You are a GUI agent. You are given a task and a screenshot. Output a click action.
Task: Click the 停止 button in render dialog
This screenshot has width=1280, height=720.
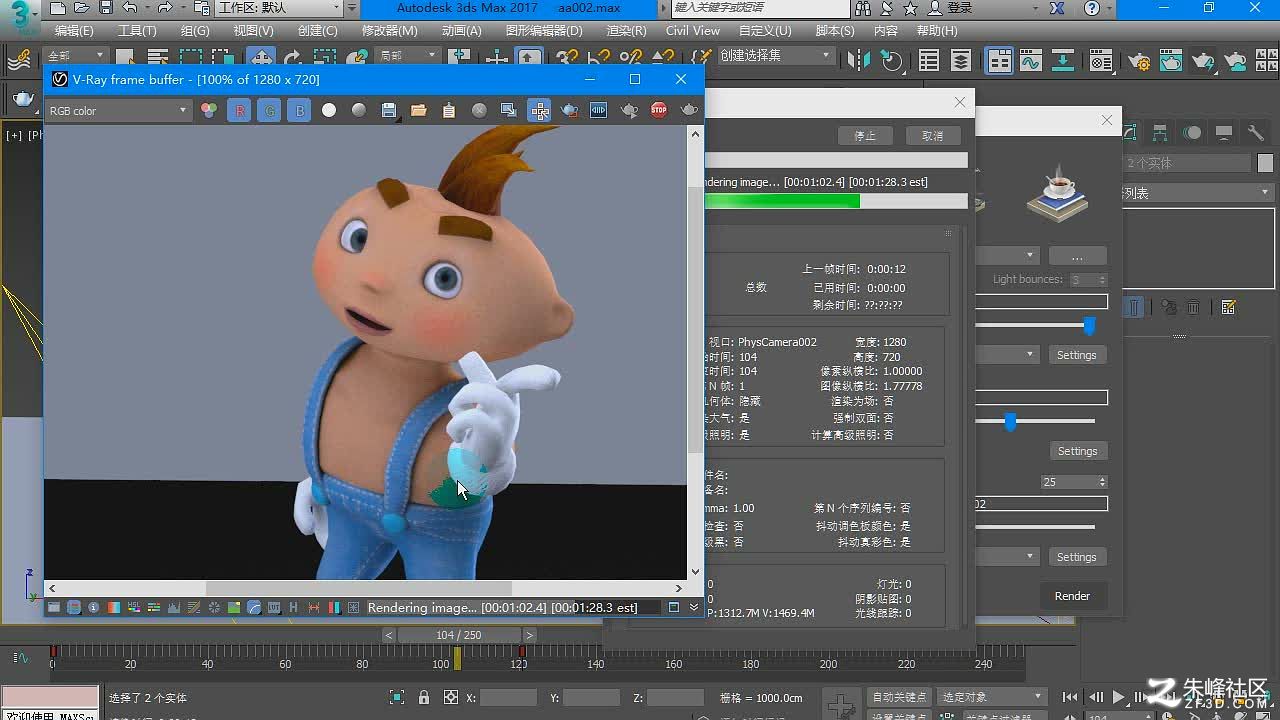point(865,136)
